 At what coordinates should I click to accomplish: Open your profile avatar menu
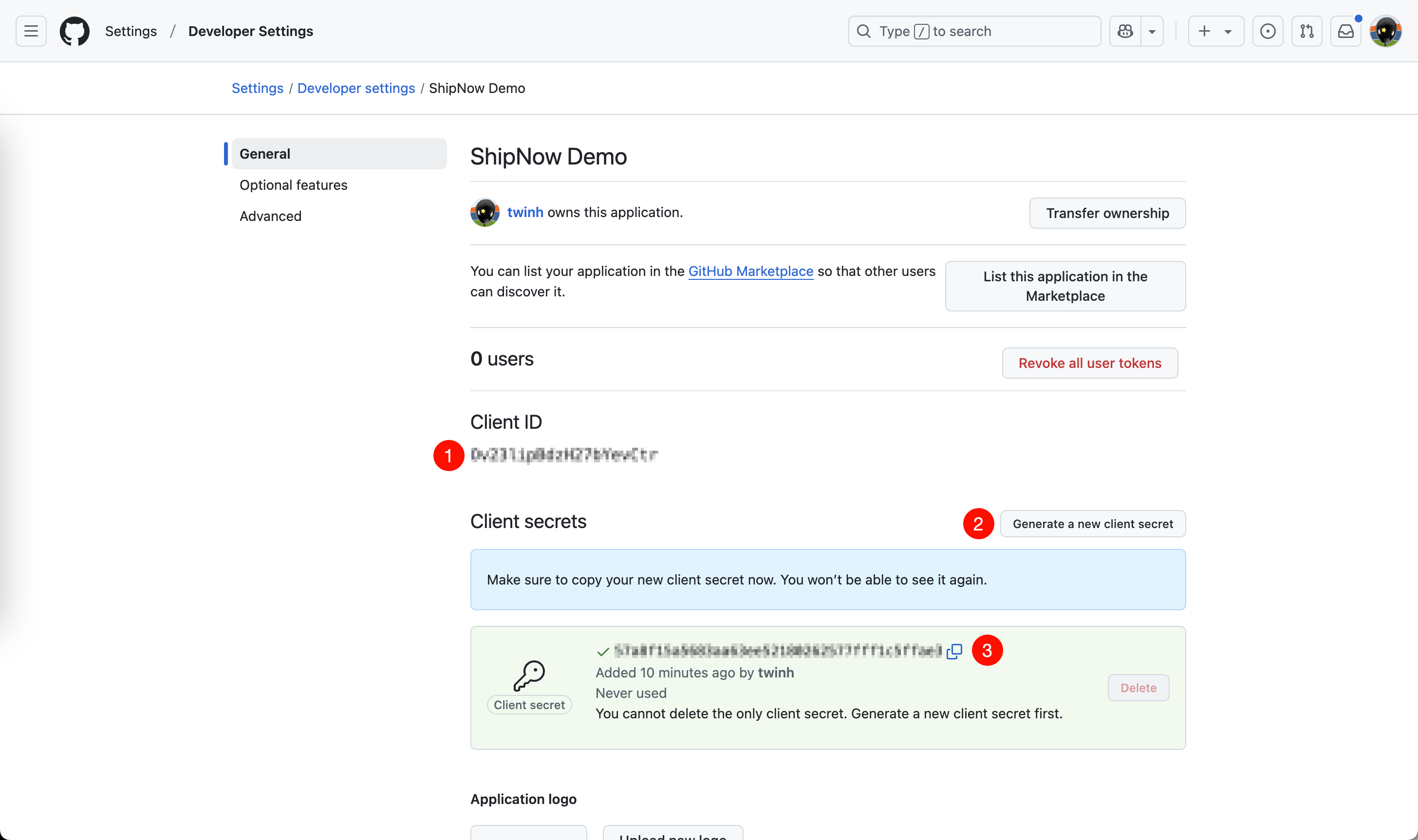click(1386, 31)
